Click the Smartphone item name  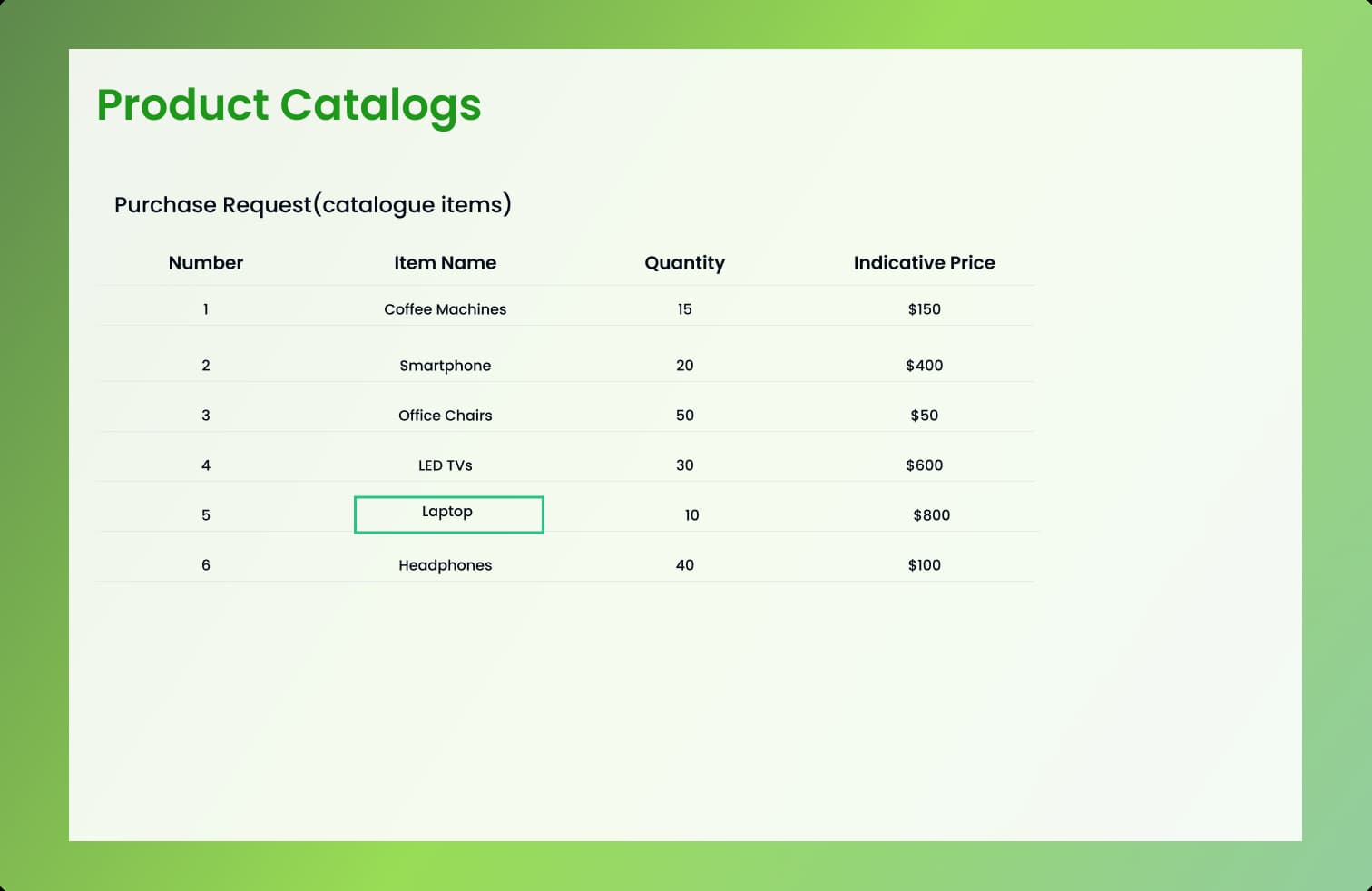(x=445, y=366)
